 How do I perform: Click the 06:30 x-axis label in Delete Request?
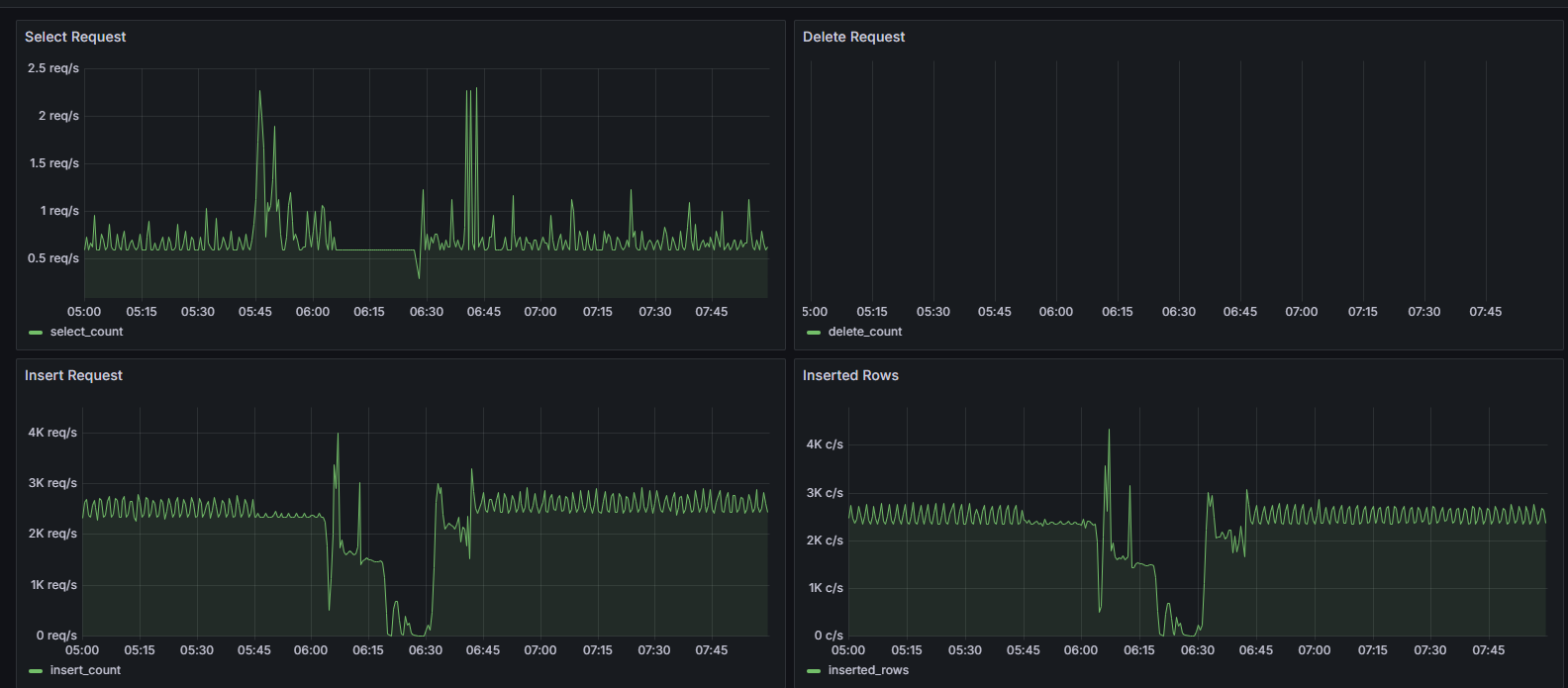(1178, 312)
